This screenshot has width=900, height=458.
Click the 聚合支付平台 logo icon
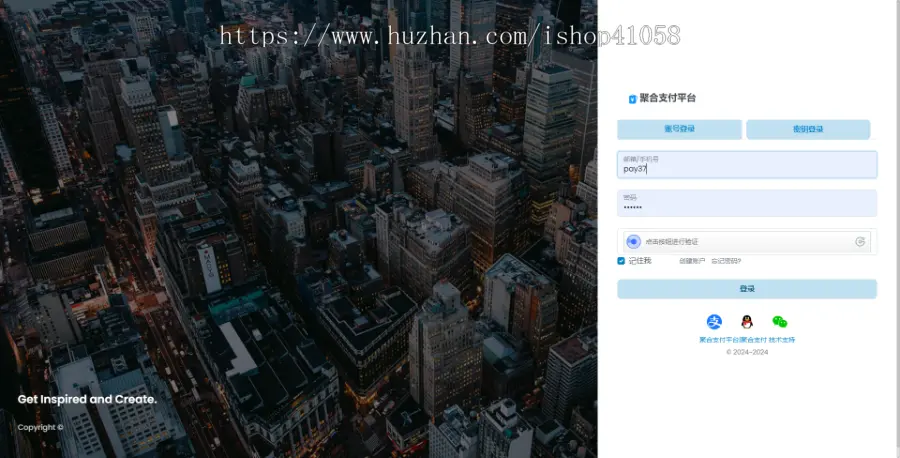[632, 99]
